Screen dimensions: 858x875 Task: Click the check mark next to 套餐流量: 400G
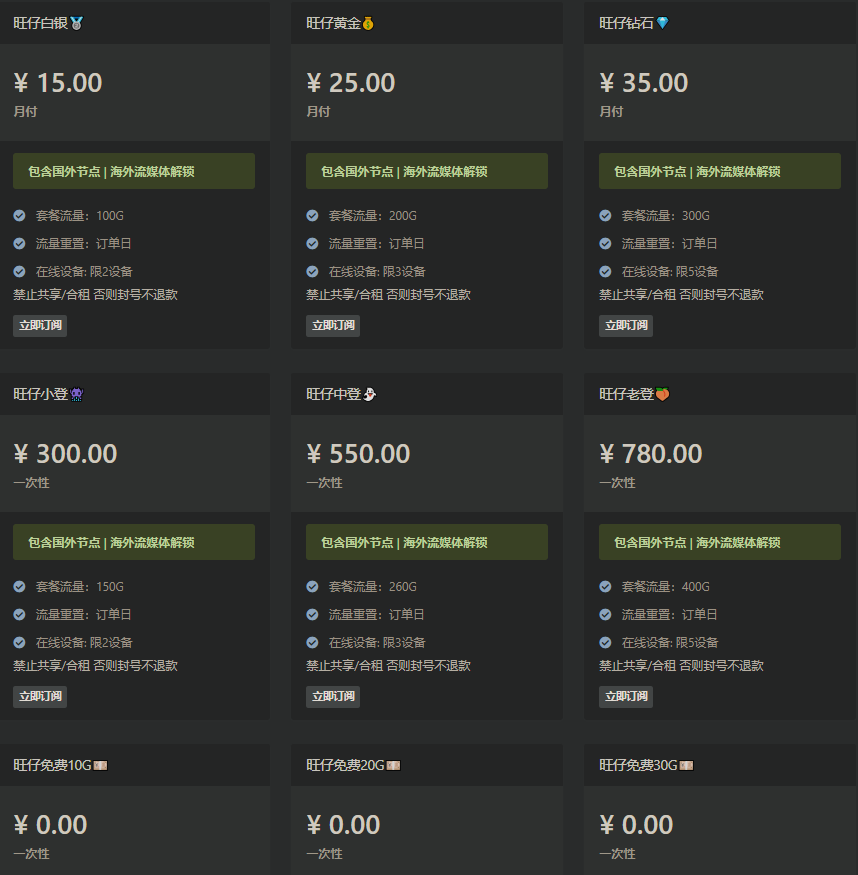pyautogui.click(x=605, y=586)
